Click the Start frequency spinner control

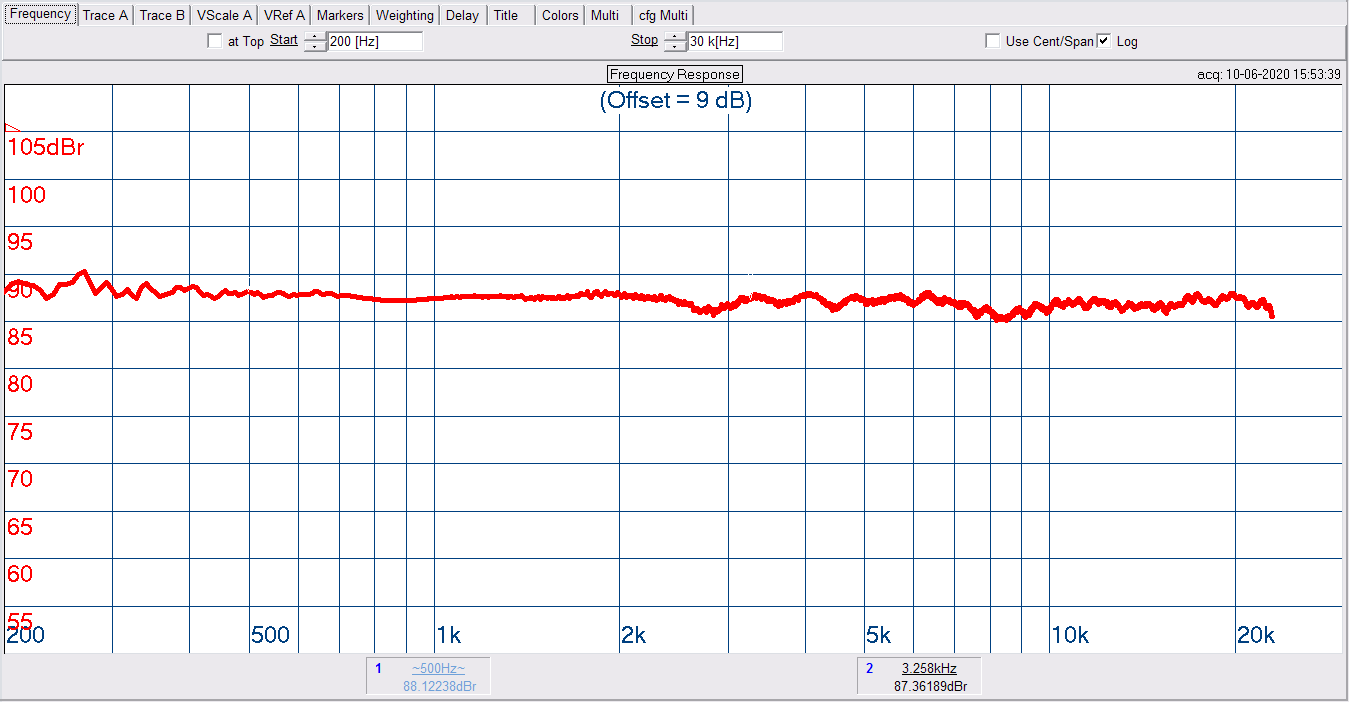pyautogui.click(x=315, y=42)
